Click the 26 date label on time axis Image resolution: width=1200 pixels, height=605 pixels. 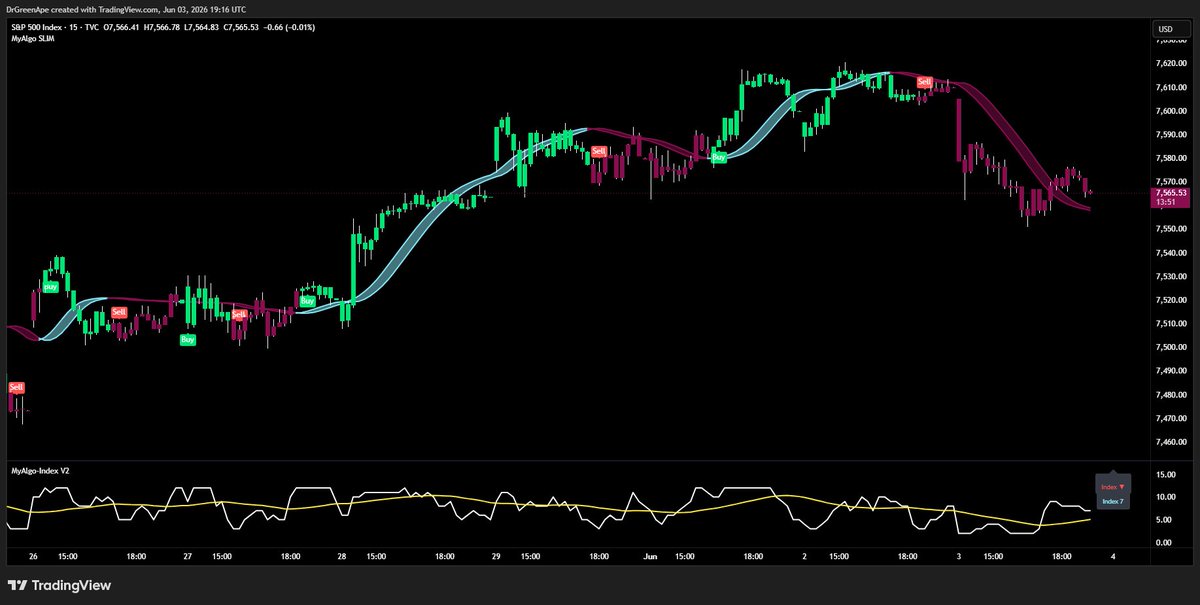(33, 556)
